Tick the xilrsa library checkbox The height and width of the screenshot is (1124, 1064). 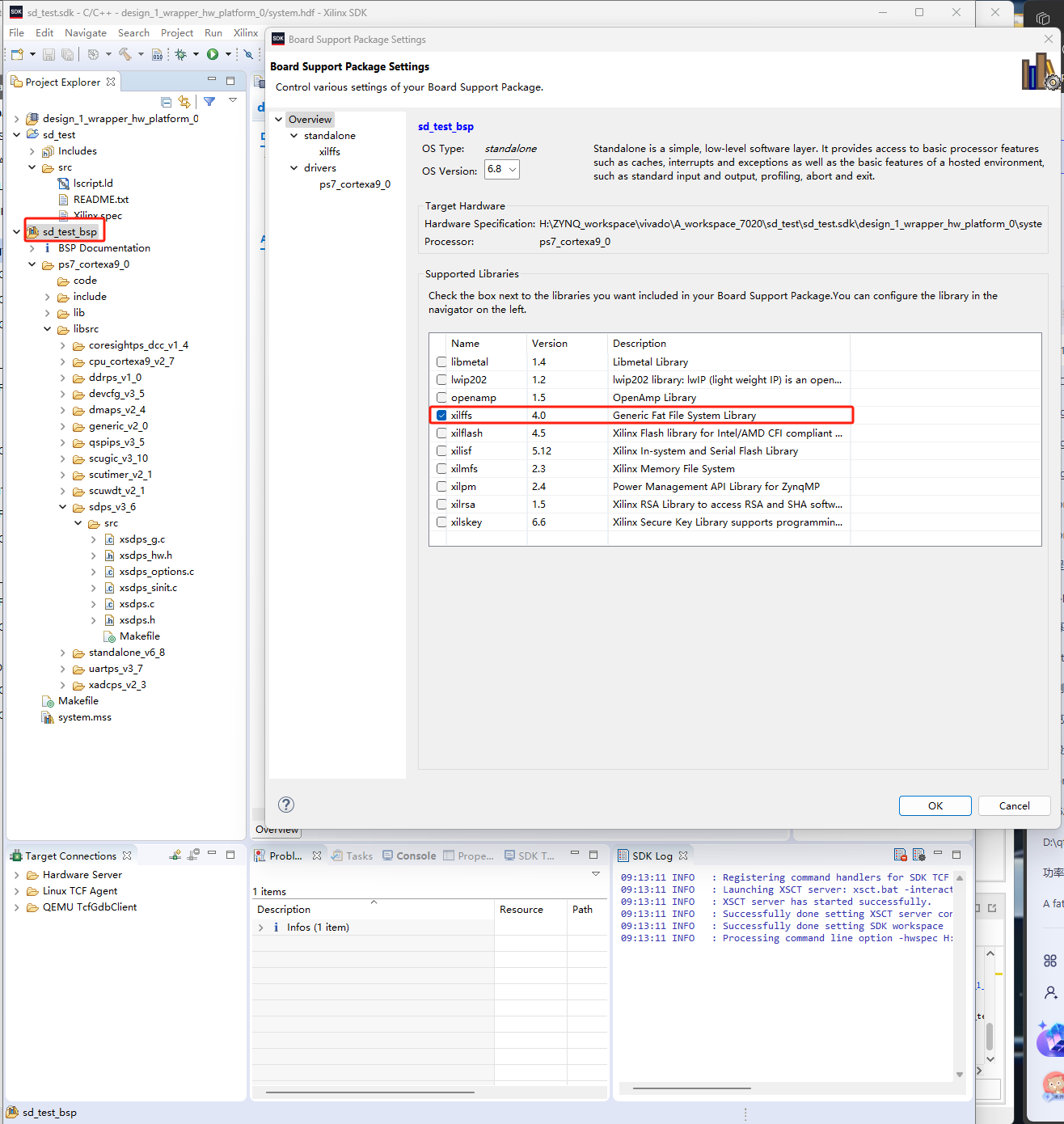tap(441, 505)
